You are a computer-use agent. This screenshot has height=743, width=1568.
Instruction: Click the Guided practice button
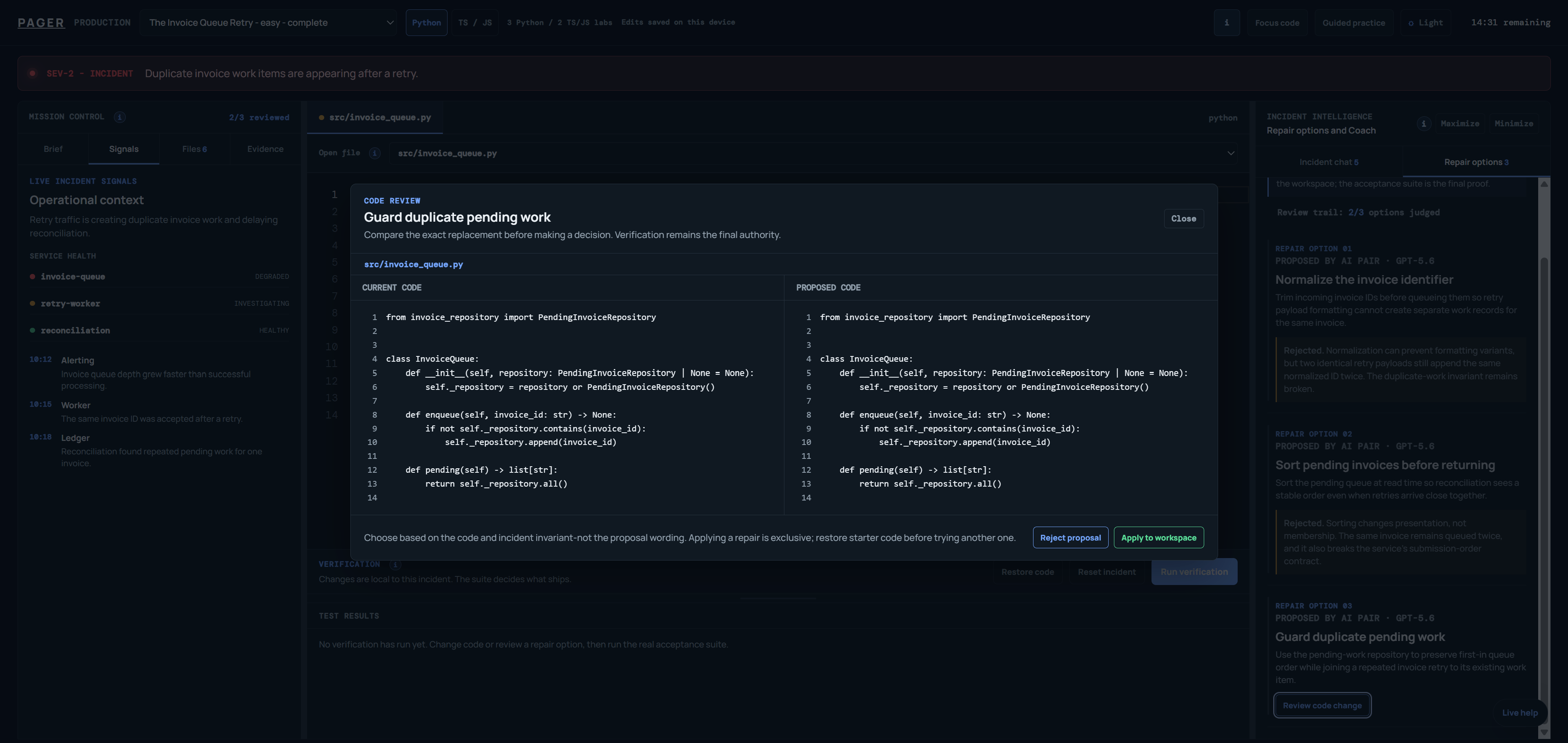[x=1353, y=22]
